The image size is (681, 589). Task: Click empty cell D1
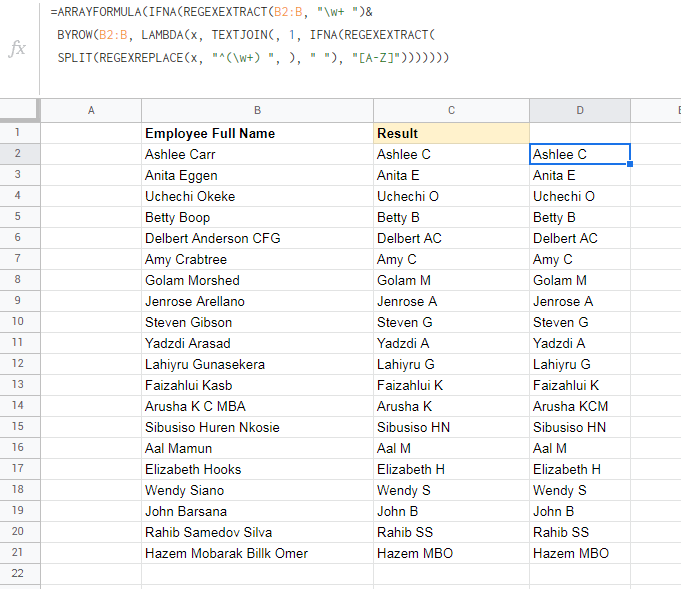pyautogui.click(x=580, y=133)
